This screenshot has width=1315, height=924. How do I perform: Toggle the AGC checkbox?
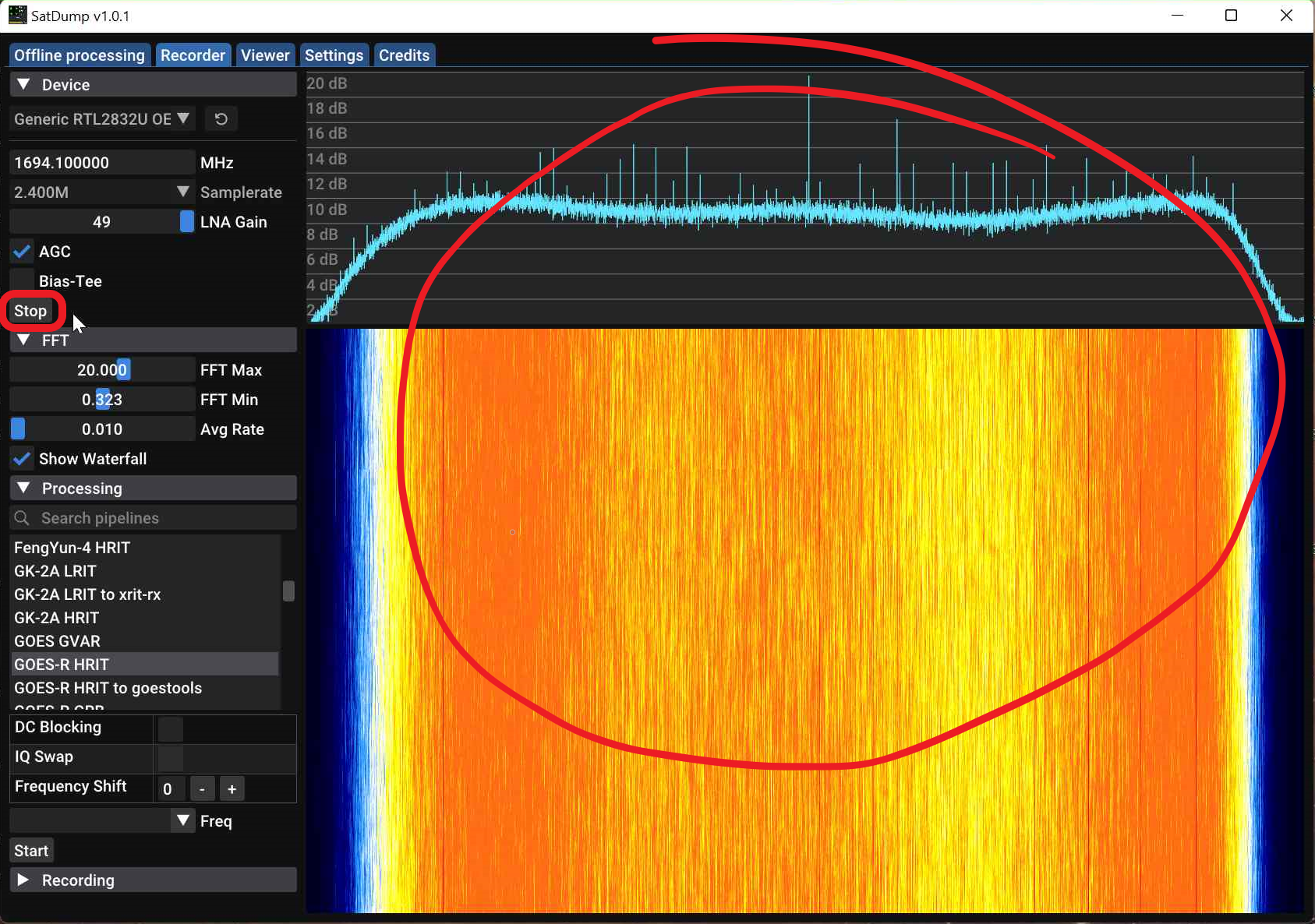click(x=23, y=252)
